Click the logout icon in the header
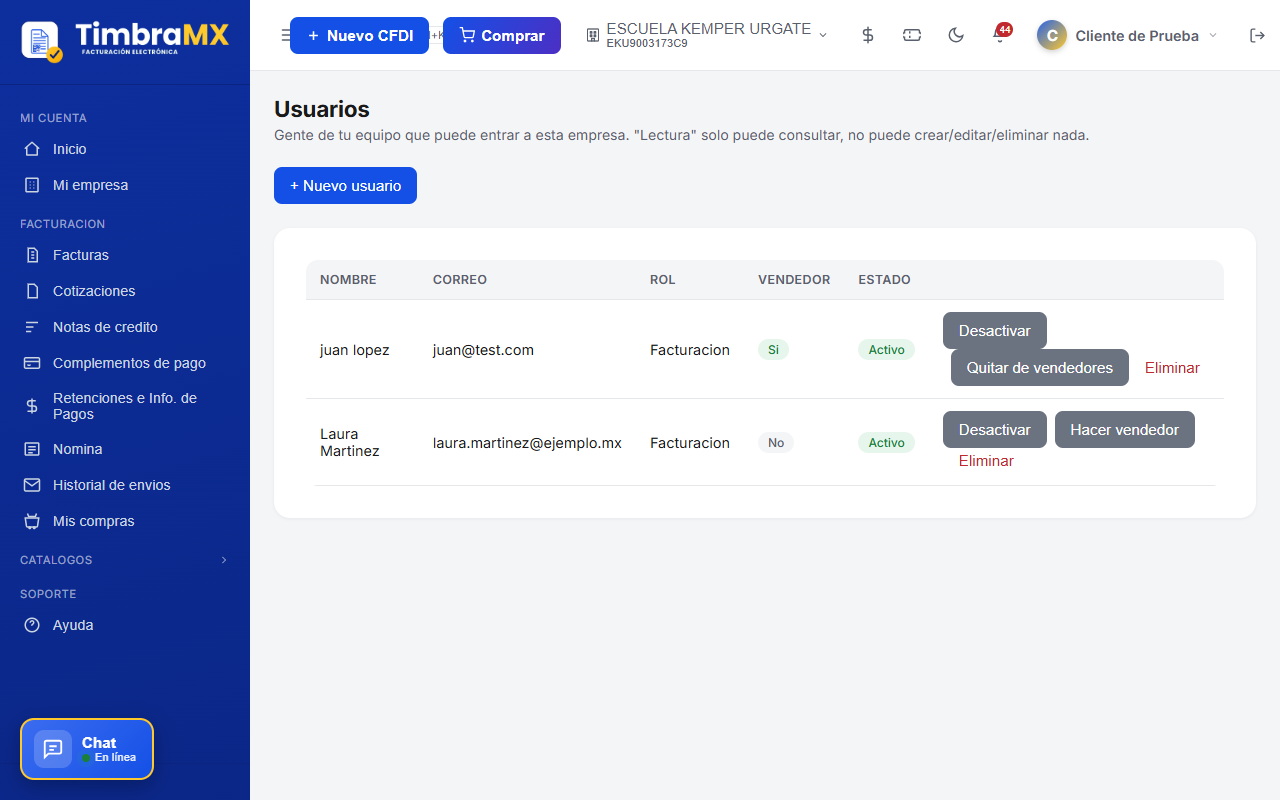 click(1257, 35)
